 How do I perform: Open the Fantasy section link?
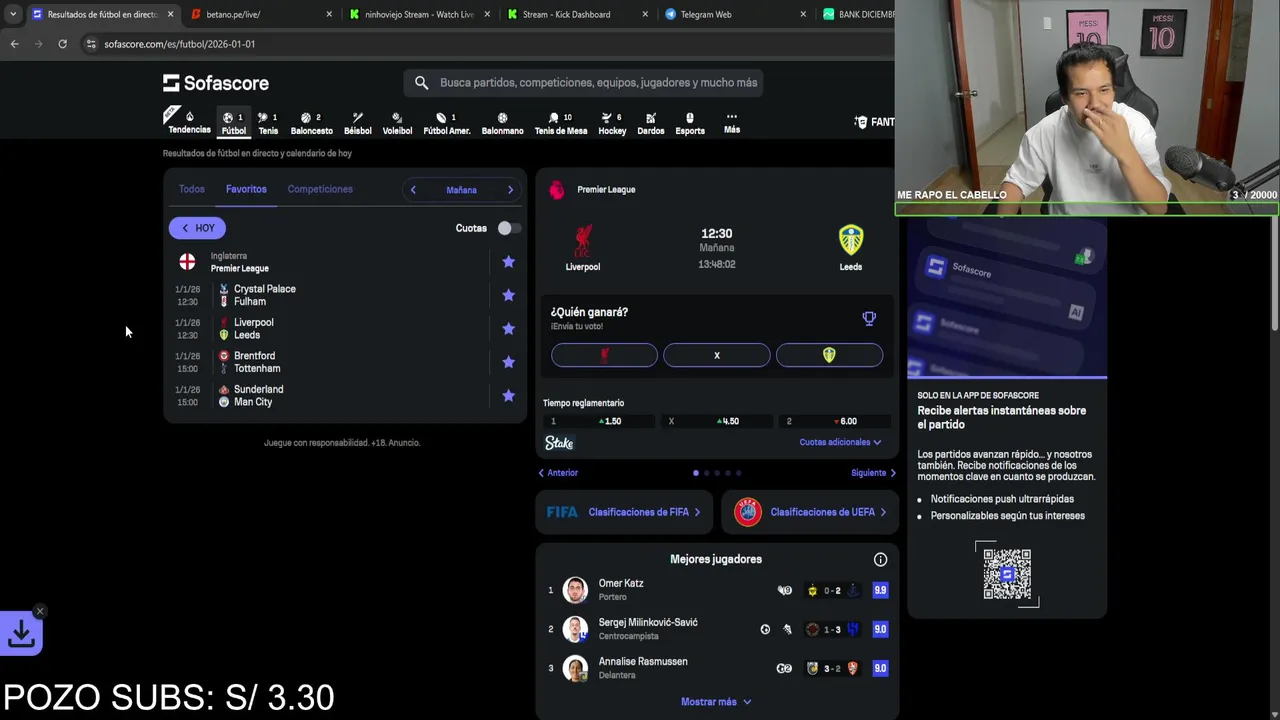coord(875,122)
